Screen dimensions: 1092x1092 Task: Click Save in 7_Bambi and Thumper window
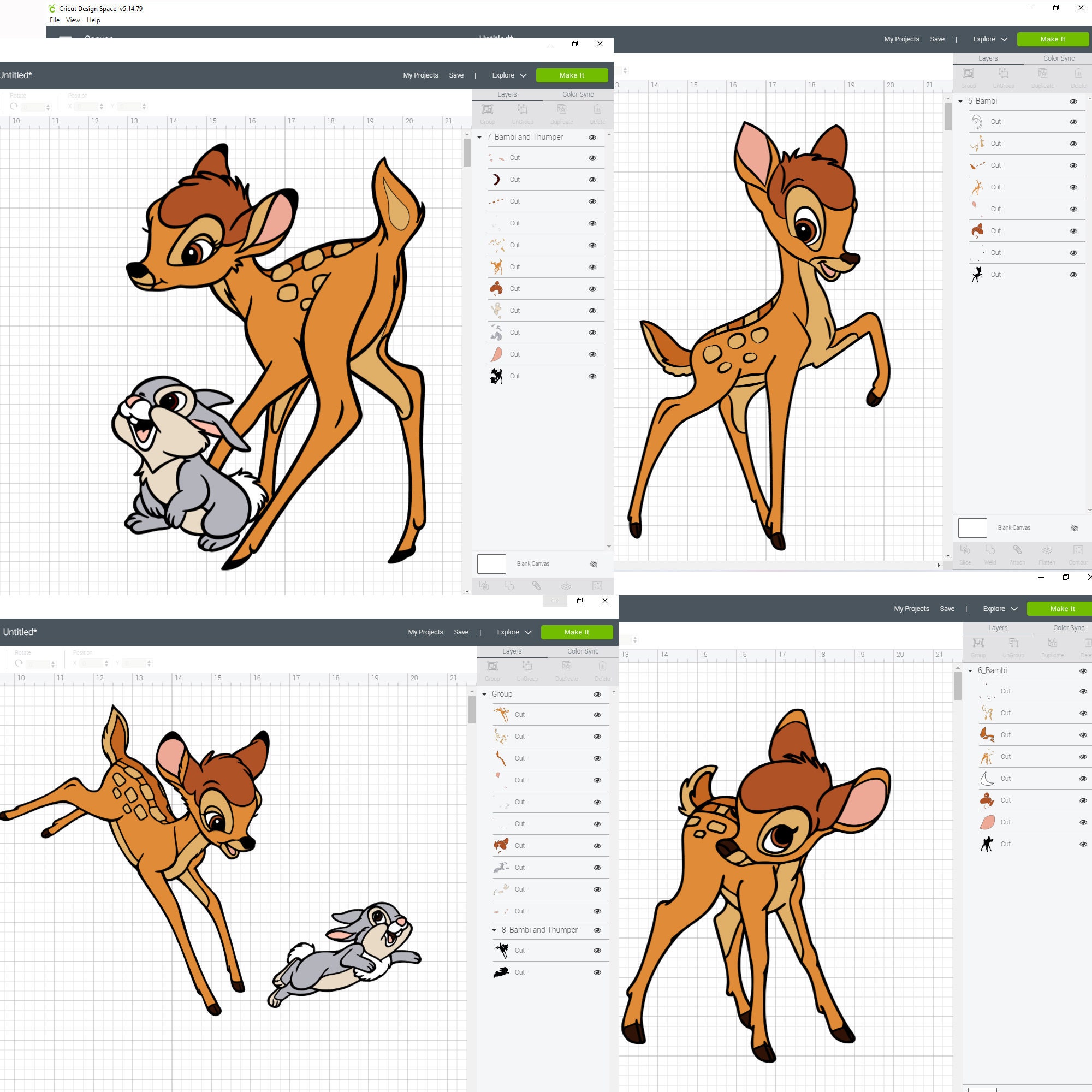coord(456,75)
